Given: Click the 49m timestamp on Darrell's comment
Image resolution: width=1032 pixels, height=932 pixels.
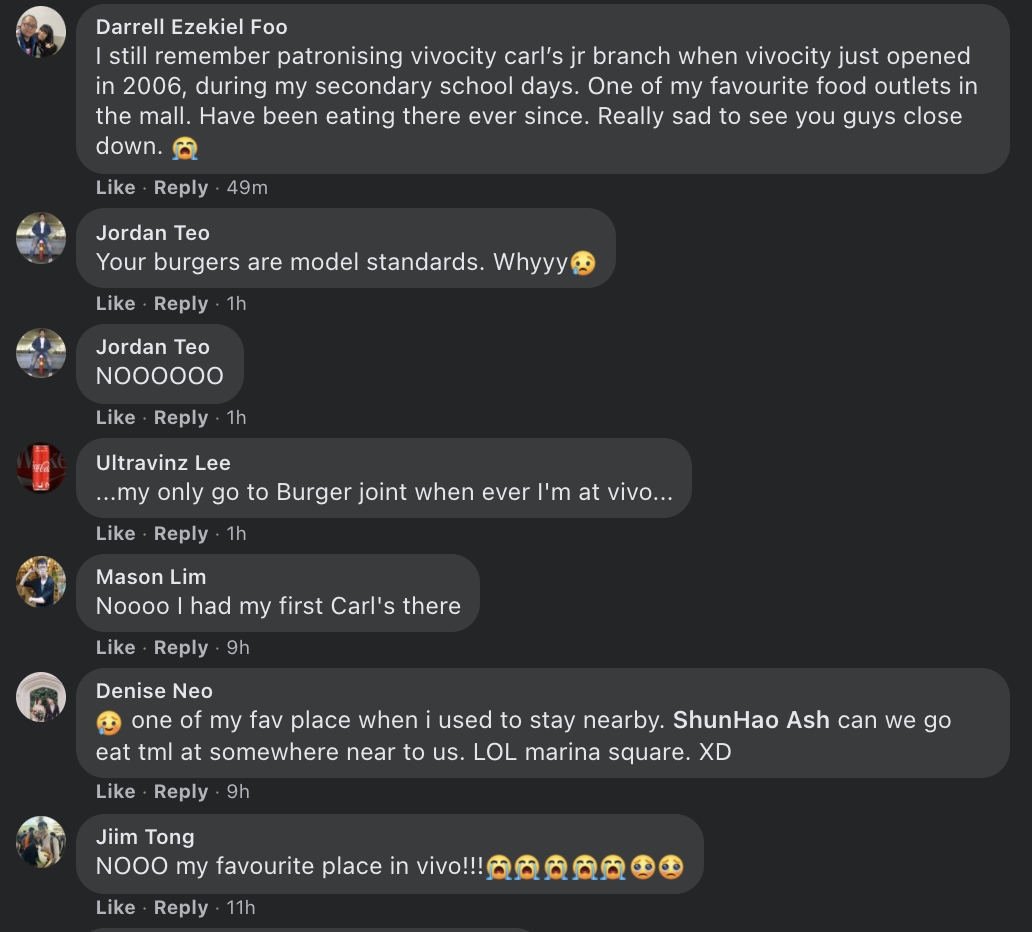Looking at the screenshot, I should [247, 188].
